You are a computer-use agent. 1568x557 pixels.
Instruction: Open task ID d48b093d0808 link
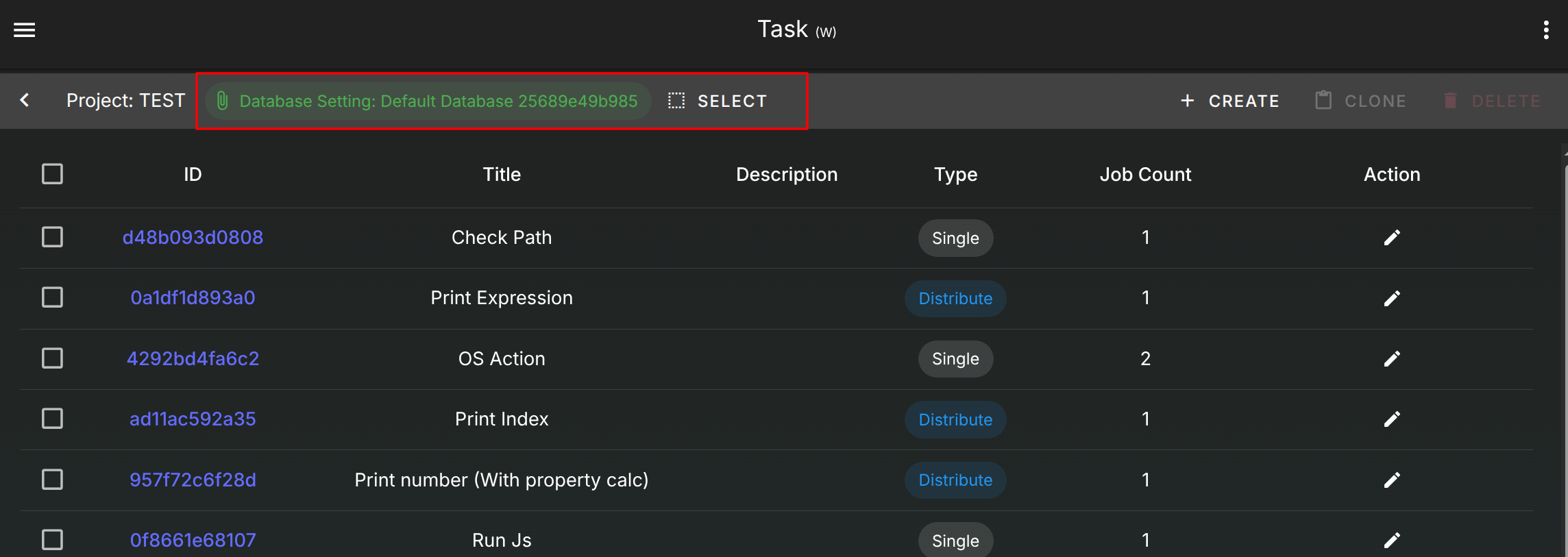click(193, 238)
